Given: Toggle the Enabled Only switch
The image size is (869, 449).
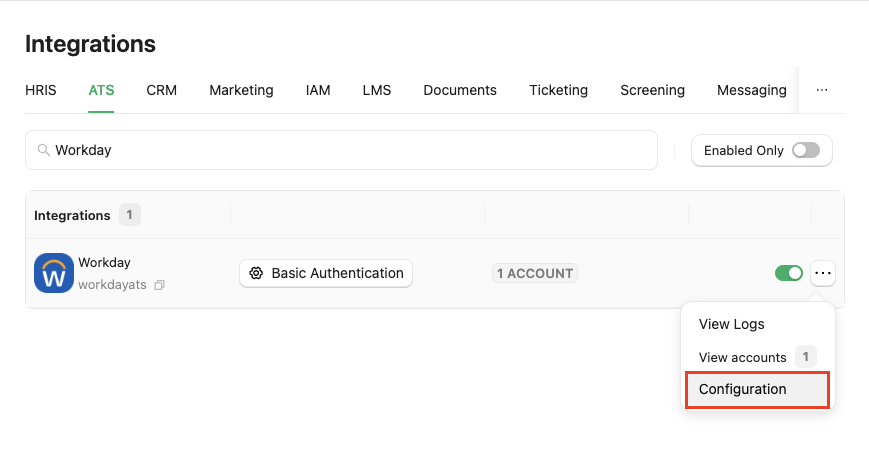Looking at the screenshot, I should coord(806,150).
